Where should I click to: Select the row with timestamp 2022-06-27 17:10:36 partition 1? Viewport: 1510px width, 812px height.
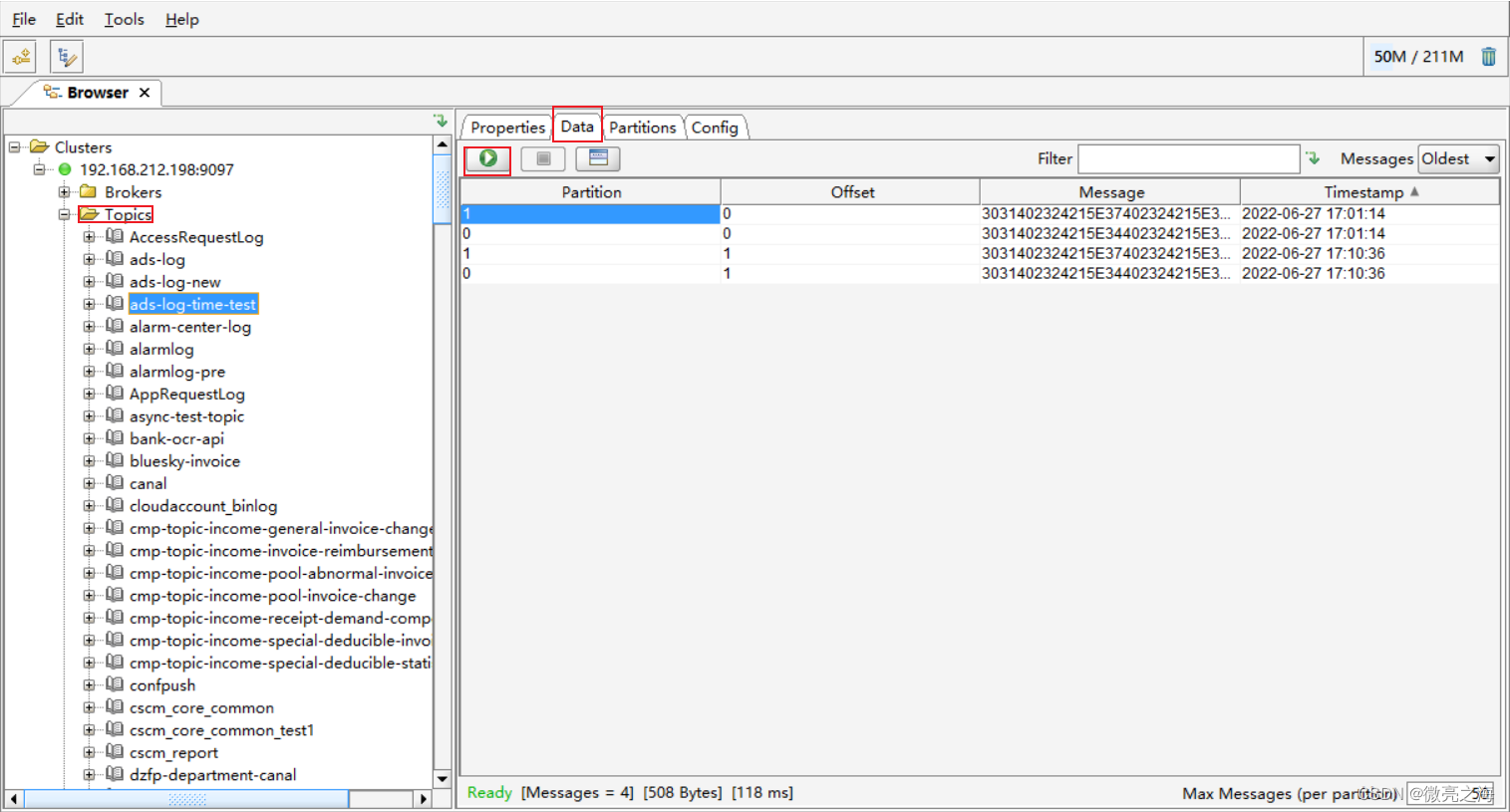point(980,253)
